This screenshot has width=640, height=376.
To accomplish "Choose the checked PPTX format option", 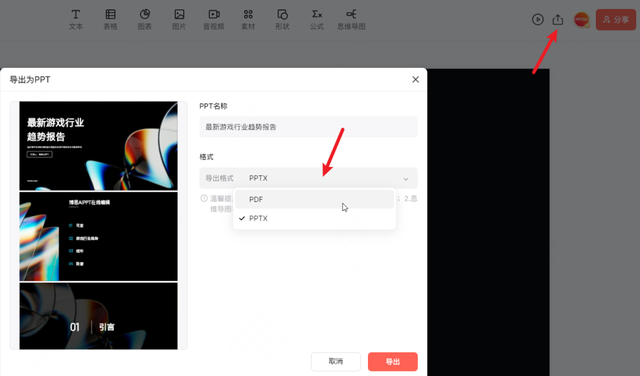I will (314, 218).
